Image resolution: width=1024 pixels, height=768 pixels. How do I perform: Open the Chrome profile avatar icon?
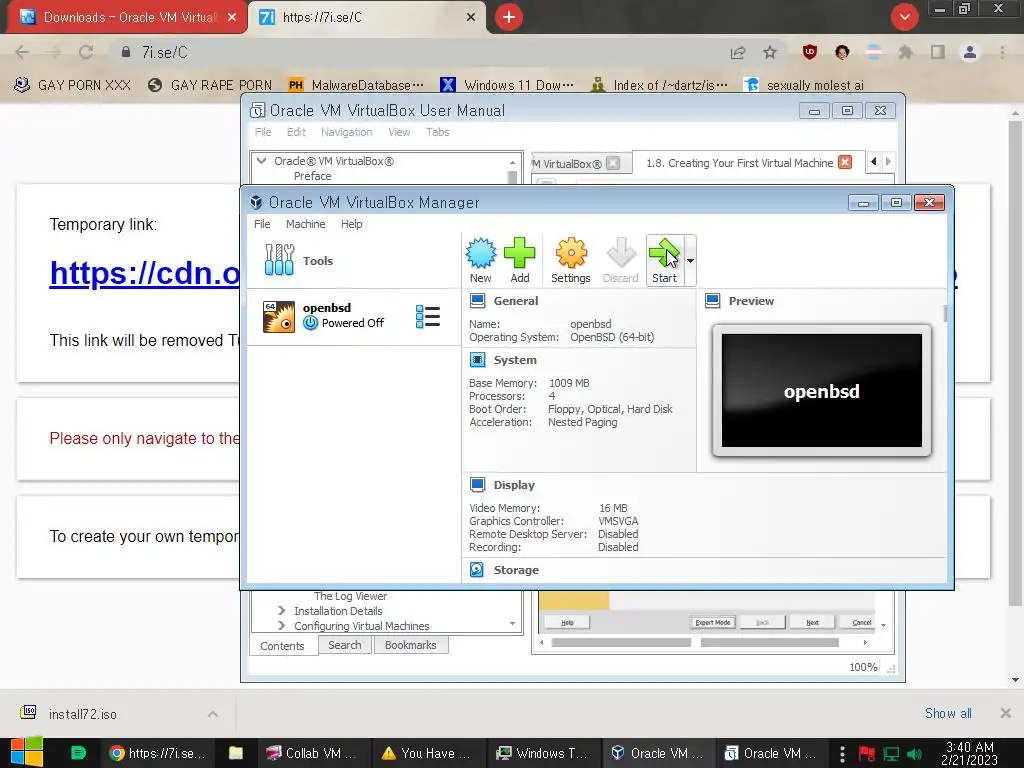click(x=970, y=52)
